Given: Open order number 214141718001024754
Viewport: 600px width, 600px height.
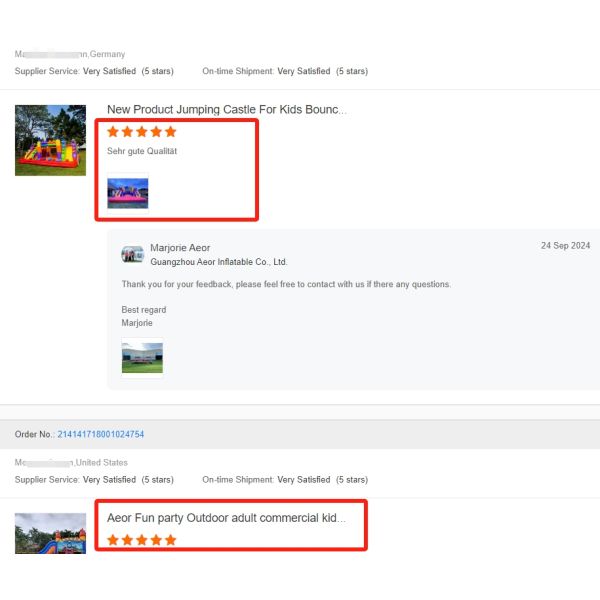Looking at the screenshot, I should point(101,434).
